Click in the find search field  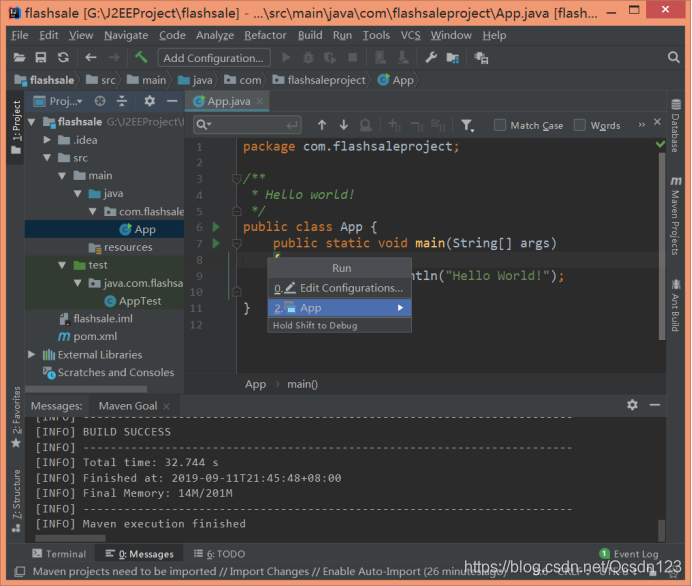click(x=249, y=125)
